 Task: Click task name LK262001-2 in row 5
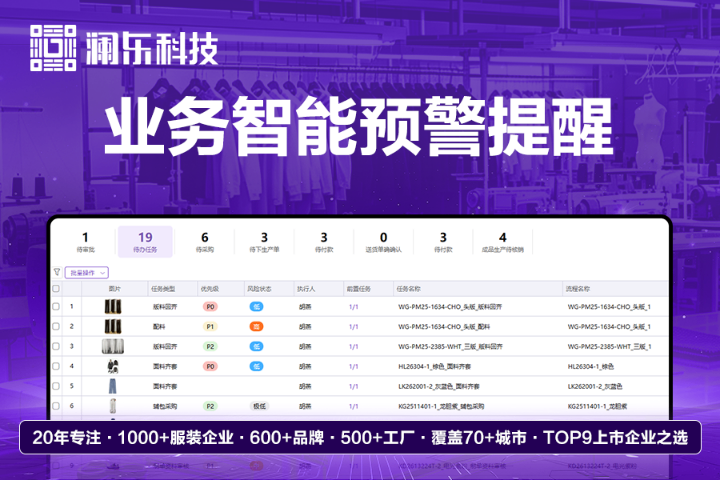pyautogui.click(x=439, y=387)
